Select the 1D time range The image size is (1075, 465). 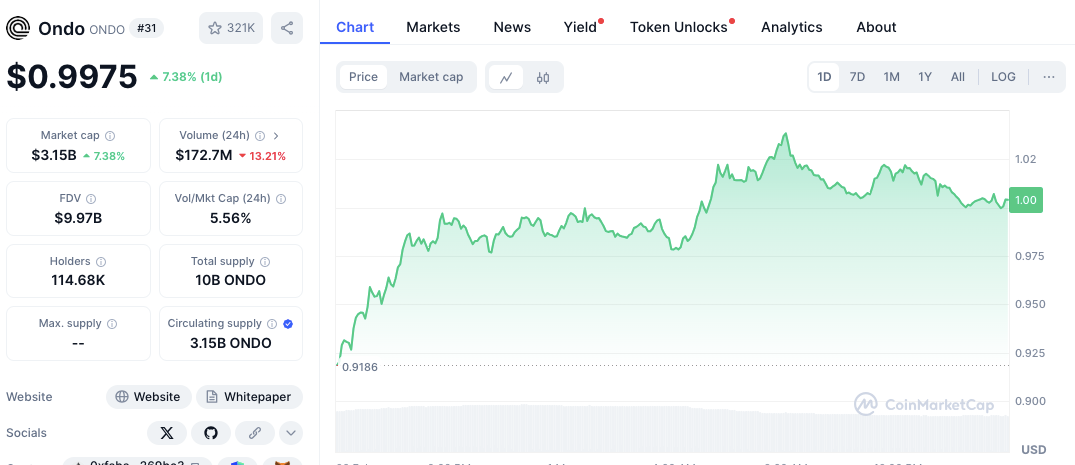click(x=824, y=77)
